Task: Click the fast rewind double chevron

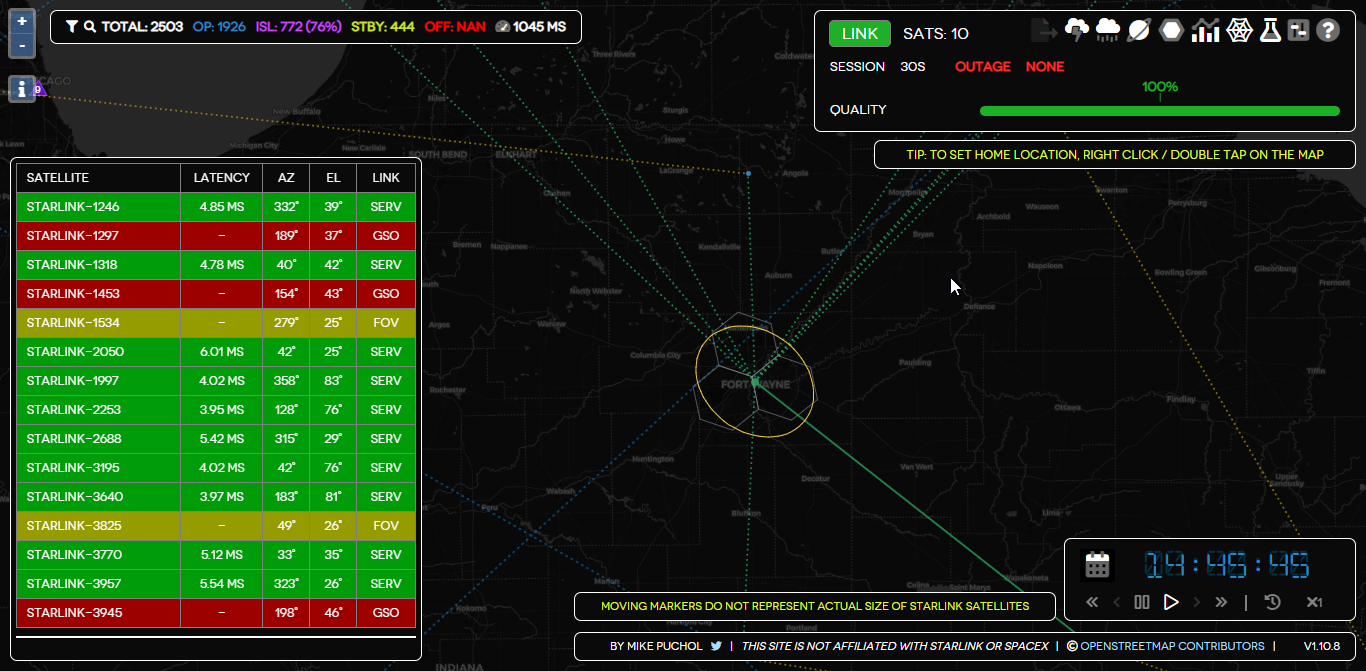Action: [x=1092, y=602]
